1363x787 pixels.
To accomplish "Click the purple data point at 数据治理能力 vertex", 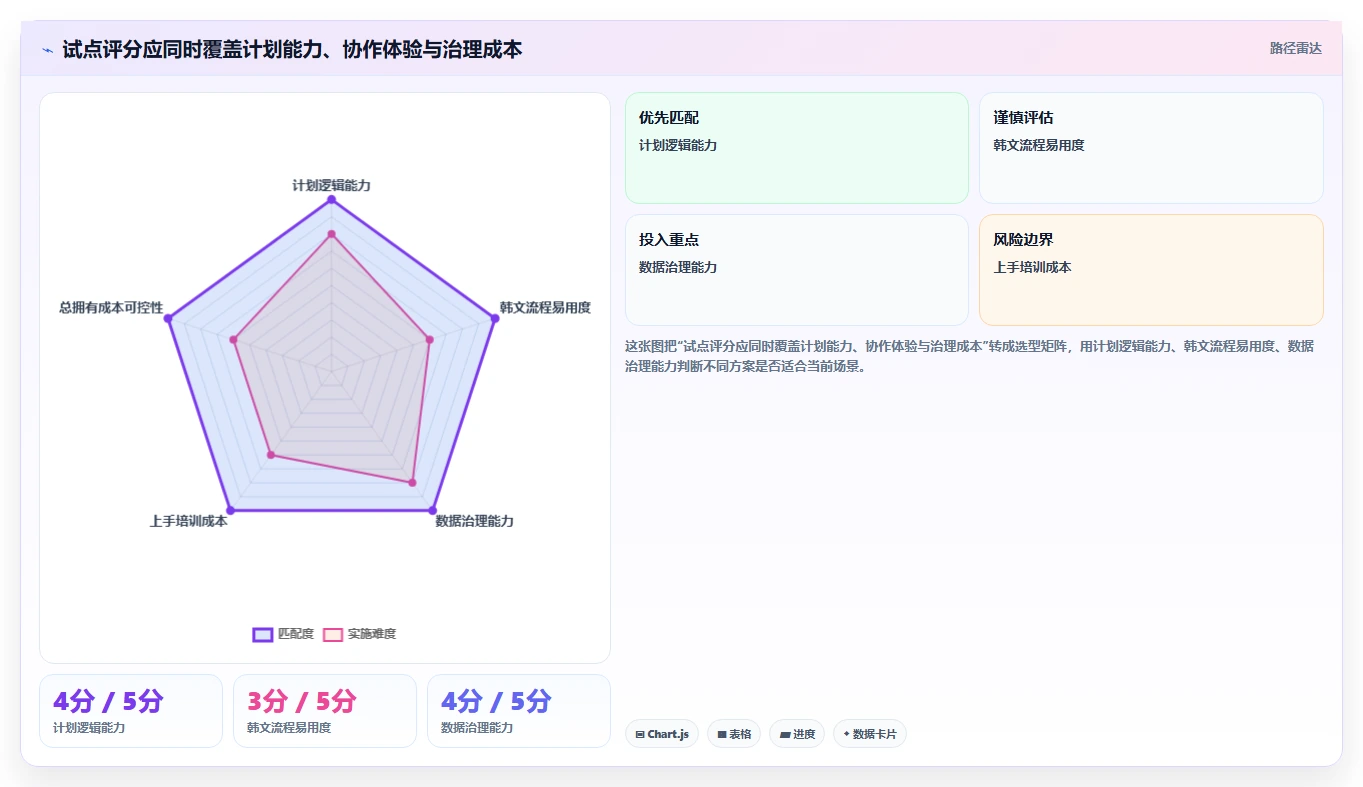I will point(433,511).
